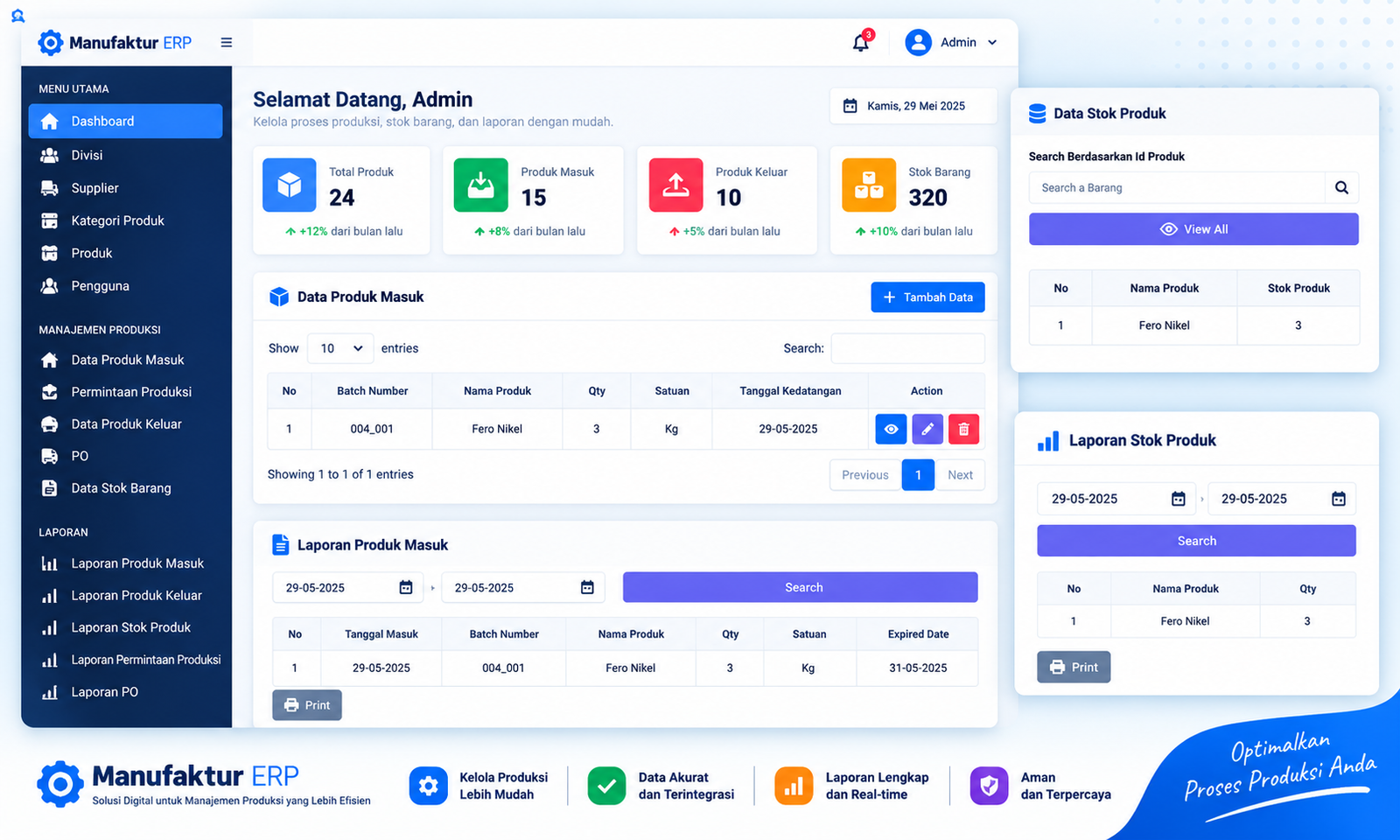Click the Produk Masuk green download icon
The height and width of the screenshot is (840, 1400).
[480, 185]
